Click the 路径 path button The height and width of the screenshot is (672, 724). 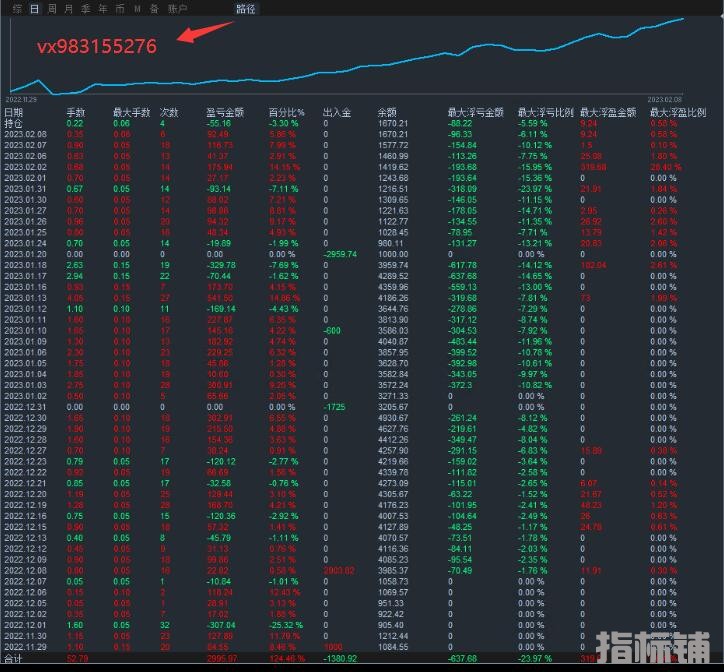(246, 9)
